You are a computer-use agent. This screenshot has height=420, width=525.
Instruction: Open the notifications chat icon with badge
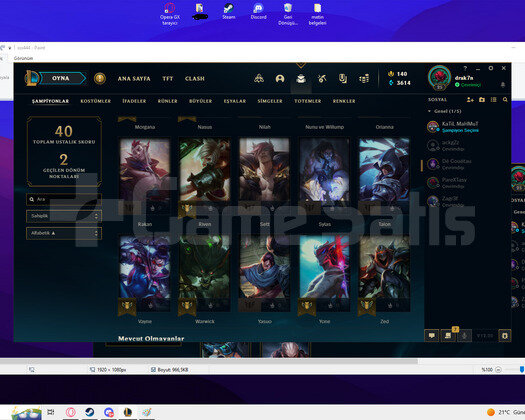[448, 335]
